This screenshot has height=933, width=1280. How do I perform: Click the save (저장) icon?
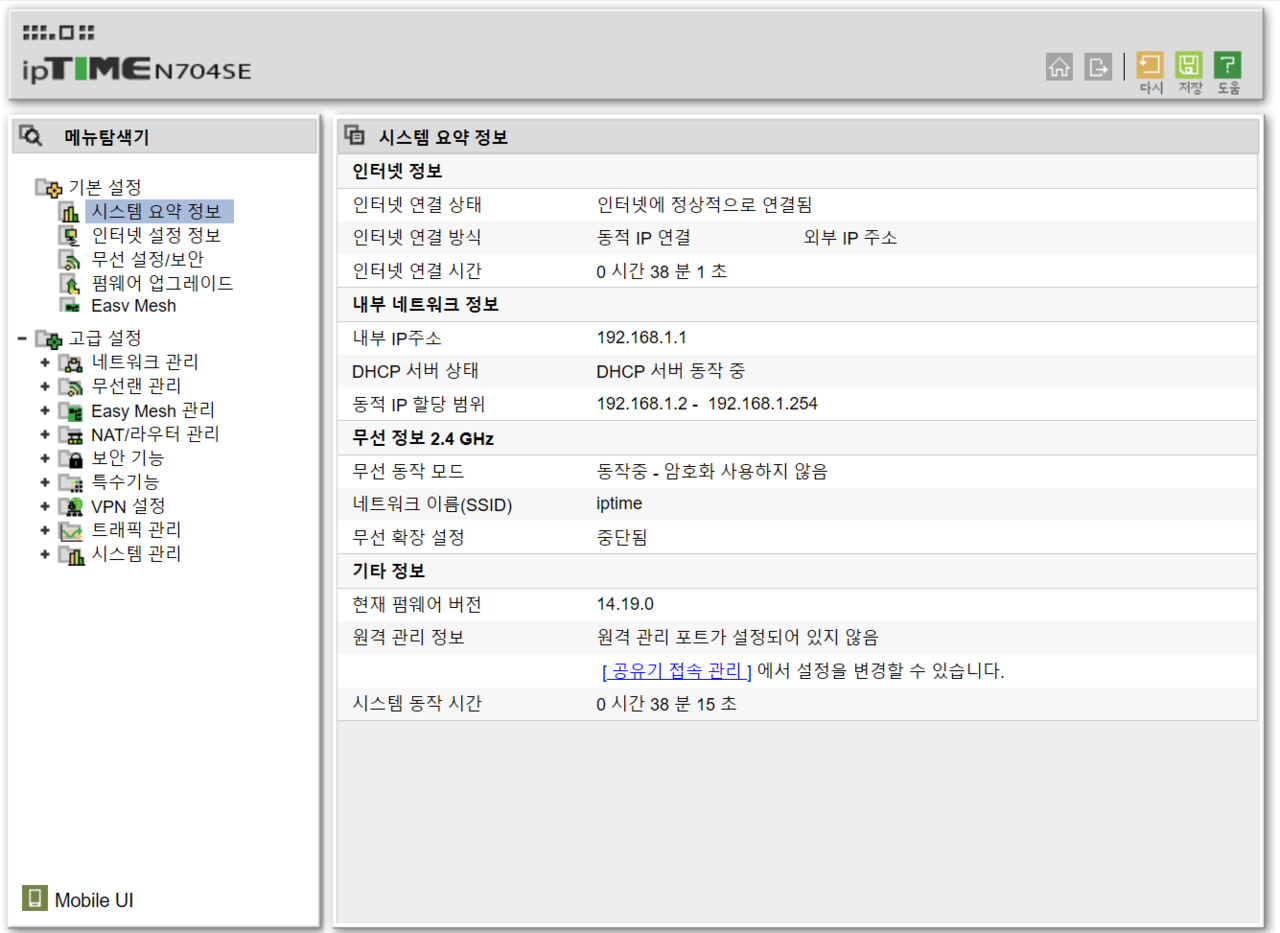click(x=1189, y=67)
